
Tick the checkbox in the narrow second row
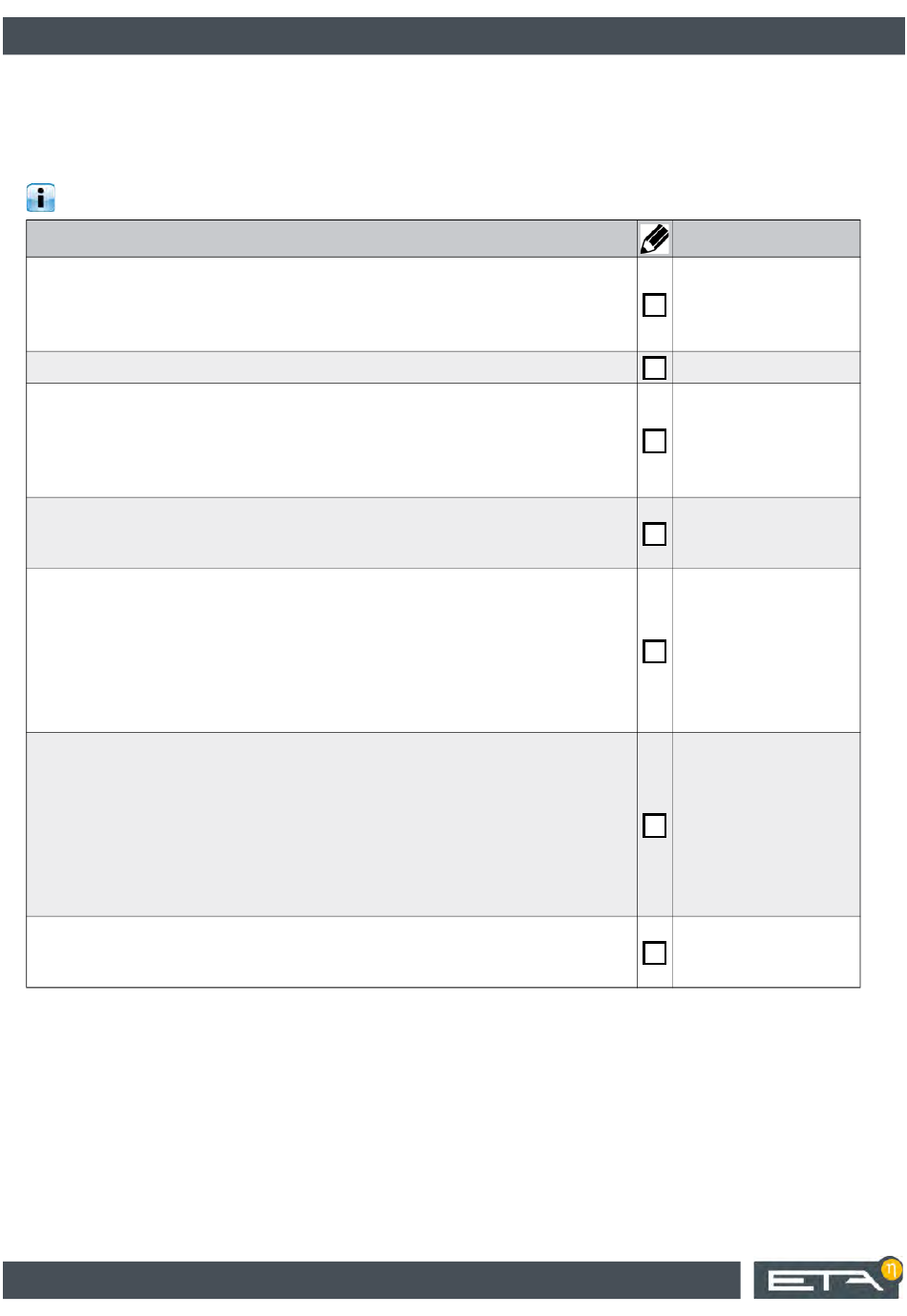click(x=655, y=367)
